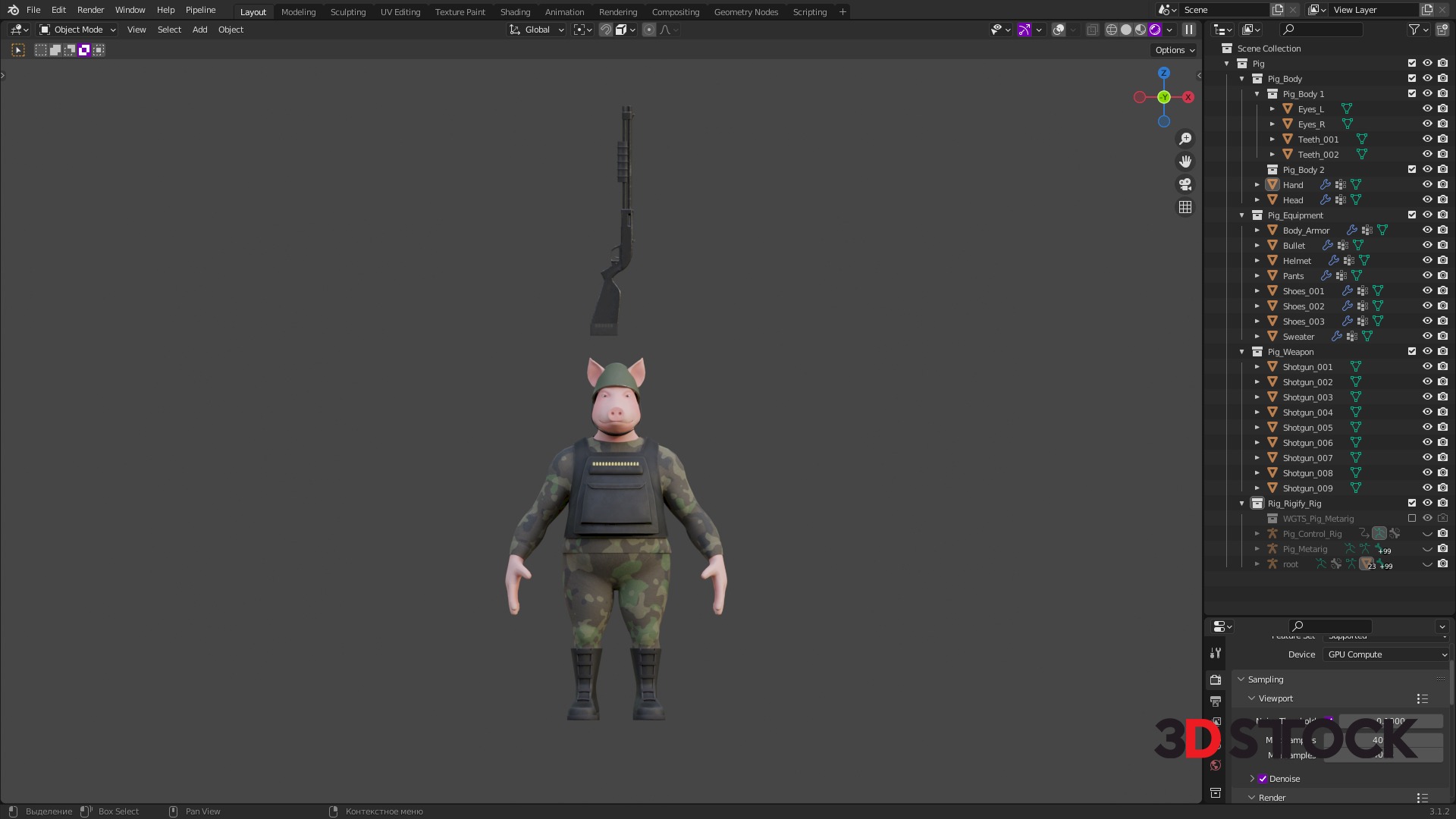1456x819 pixels.
Task: Click the Tool properties tab icon
Action: [x=1216, y=653]
